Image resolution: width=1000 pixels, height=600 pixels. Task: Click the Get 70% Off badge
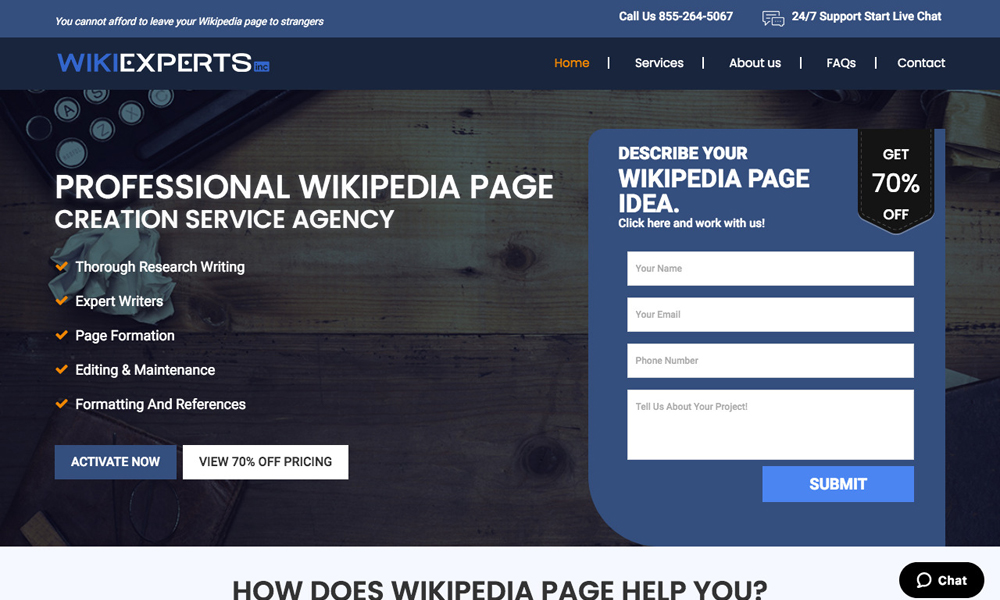895,183
